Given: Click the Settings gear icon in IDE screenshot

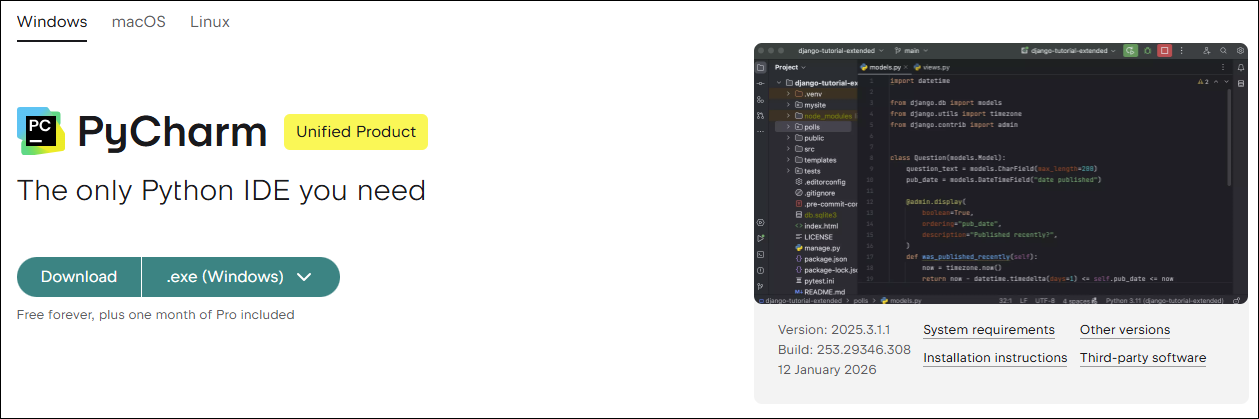Looking at the screenshot, I should coord(1240,50).
